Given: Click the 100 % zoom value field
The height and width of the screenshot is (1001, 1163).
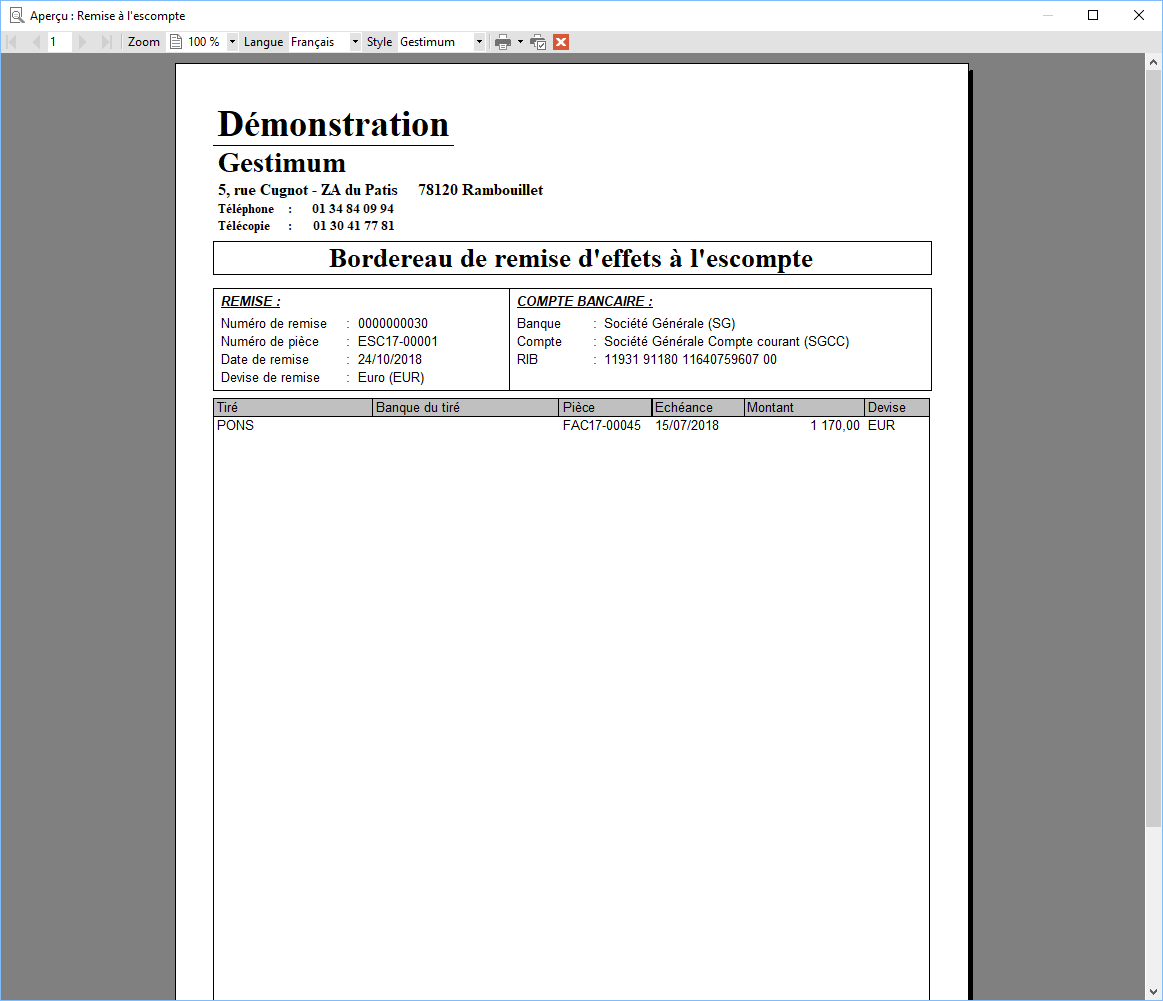Looking at the screenshot, I should pyautogui.click(x=205, y=42).
